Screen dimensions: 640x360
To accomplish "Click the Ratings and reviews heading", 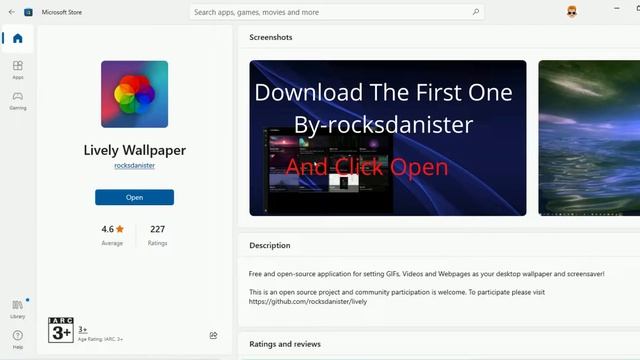I will (x=285, y=344).
